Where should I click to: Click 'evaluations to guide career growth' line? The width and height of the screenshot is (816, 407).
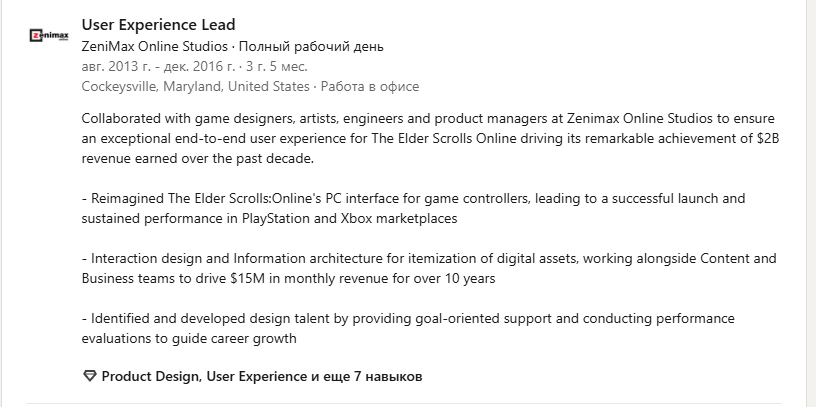coord(189,338)
